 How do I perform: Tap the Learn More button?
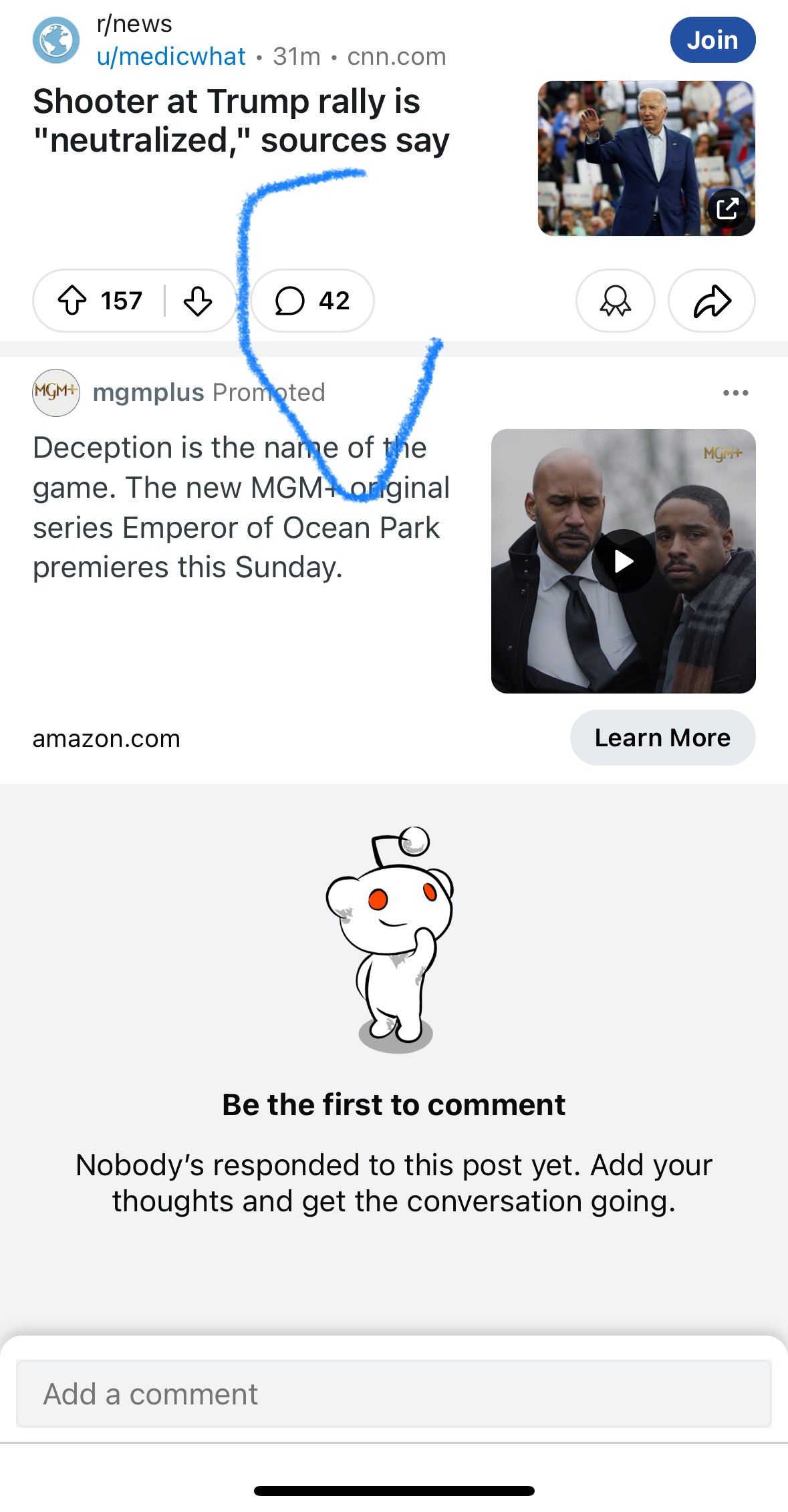coord(662,738)
